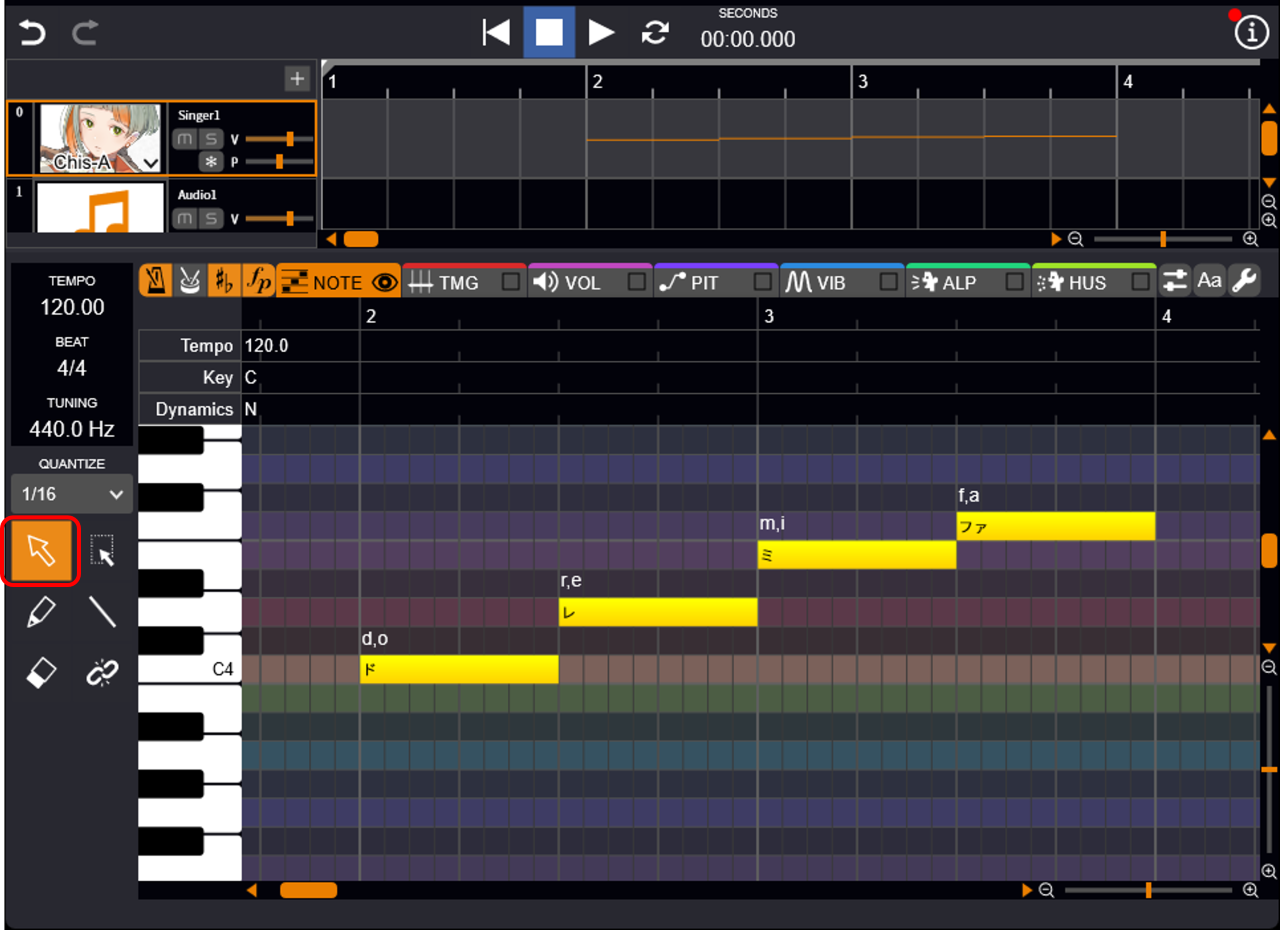Pick the range selection tool
The height and width of the screenshot is (930, 1280).
(x=102, y=551)
